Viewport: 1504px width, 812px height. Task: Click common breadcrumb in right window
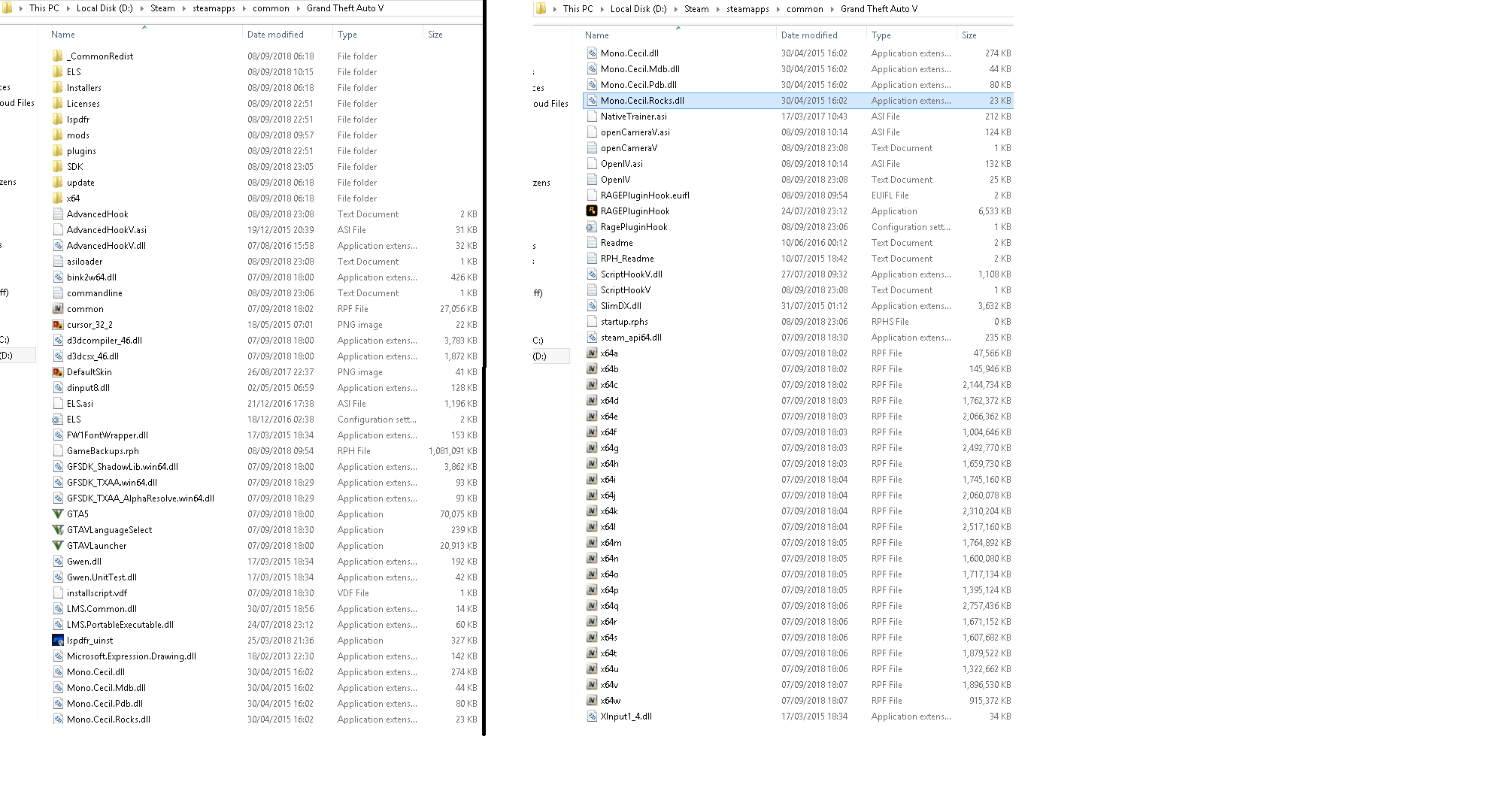click(x=805, y=9)
